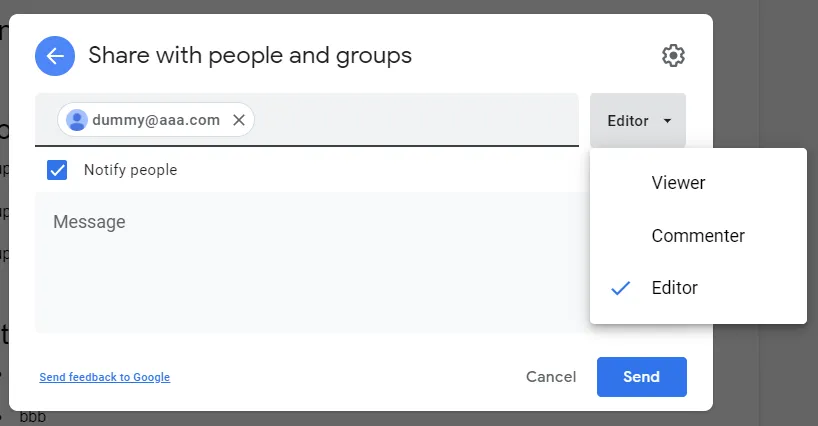Click the blue back arrow icon

pos(55,56)
